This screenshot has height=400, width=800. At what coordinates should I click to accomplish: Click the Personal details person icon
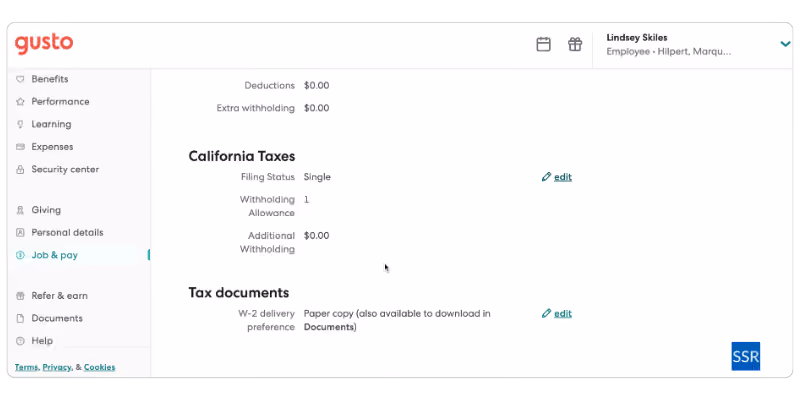(20, 232)
